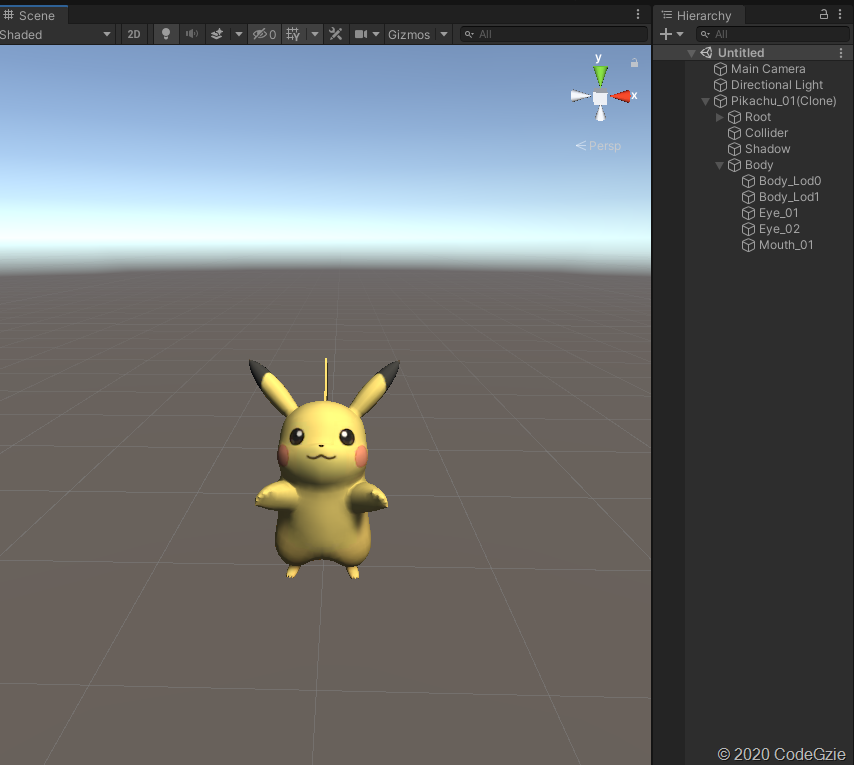Select Shadow object

point(767,149)
